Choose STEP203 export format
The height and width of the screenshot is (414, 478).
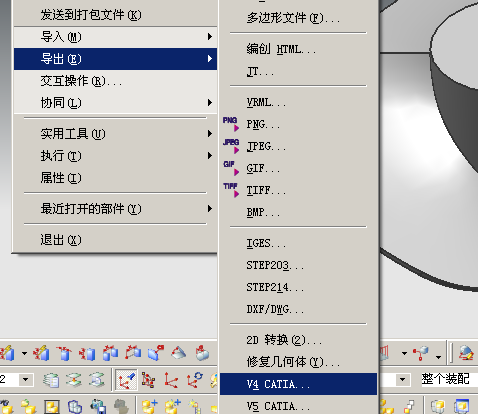coord(298,265)
